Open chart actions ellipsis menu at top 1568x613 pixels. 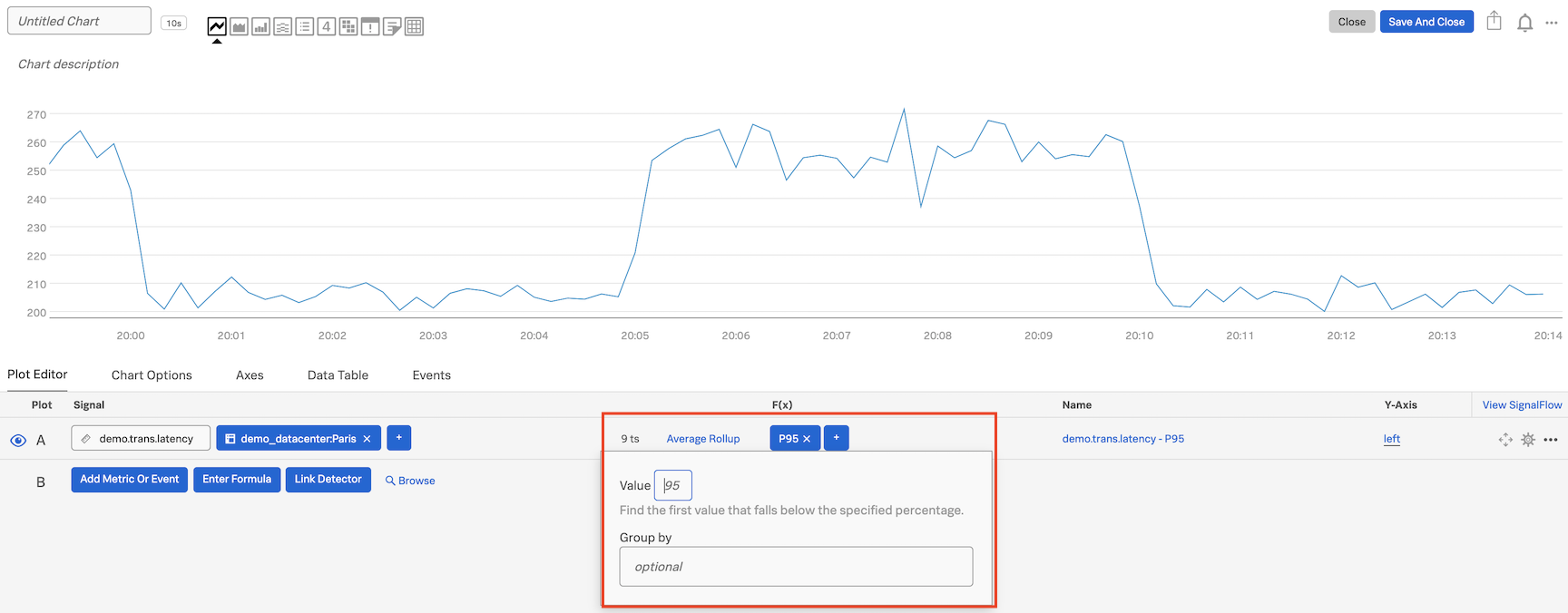(1552, 23)
